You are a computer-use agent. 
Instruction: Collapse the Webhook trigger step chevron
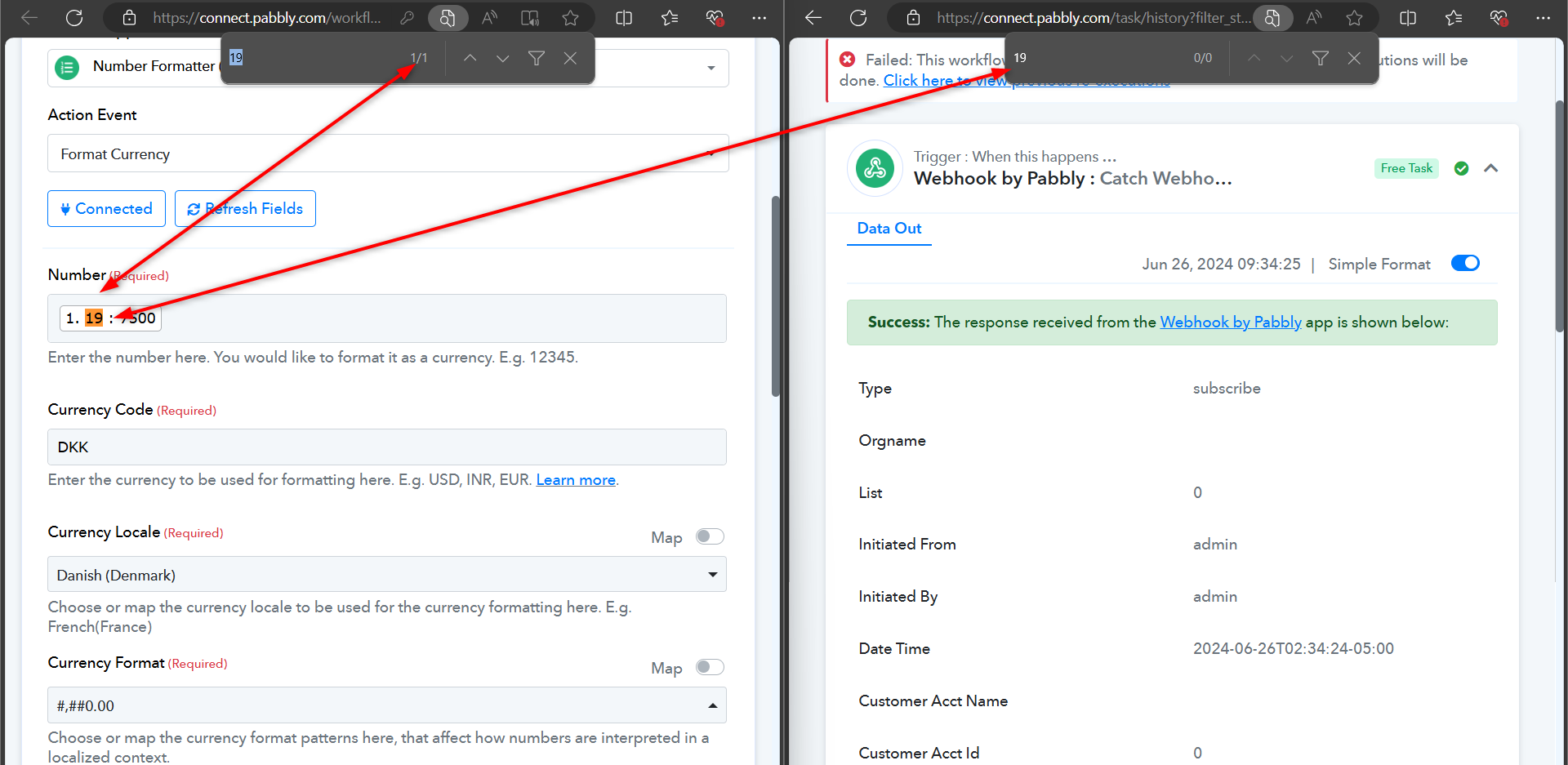pyautogui.click(x=1490, y=168)
